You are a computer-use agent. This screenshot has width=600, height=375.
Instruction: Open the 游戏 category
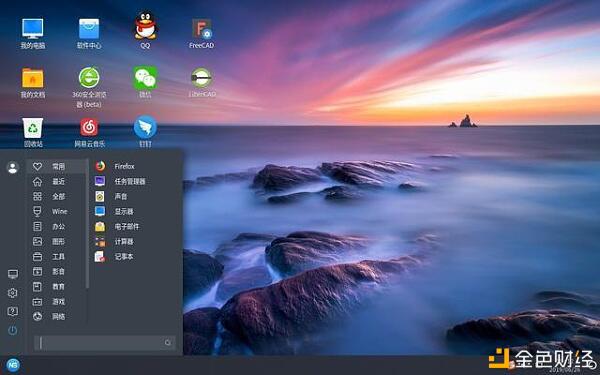(57, 302)
